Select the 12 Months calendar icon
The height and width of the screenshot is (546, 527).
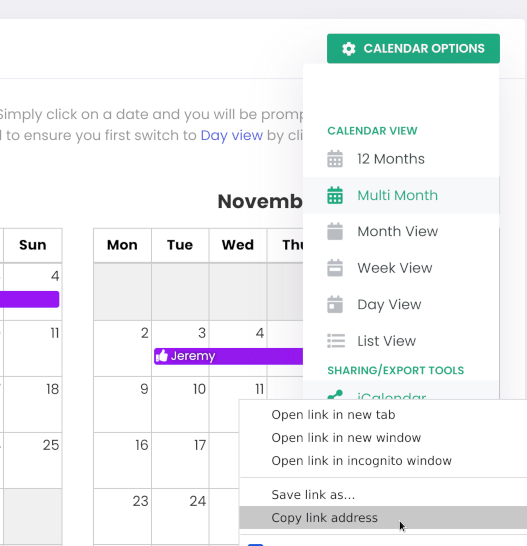335,159
